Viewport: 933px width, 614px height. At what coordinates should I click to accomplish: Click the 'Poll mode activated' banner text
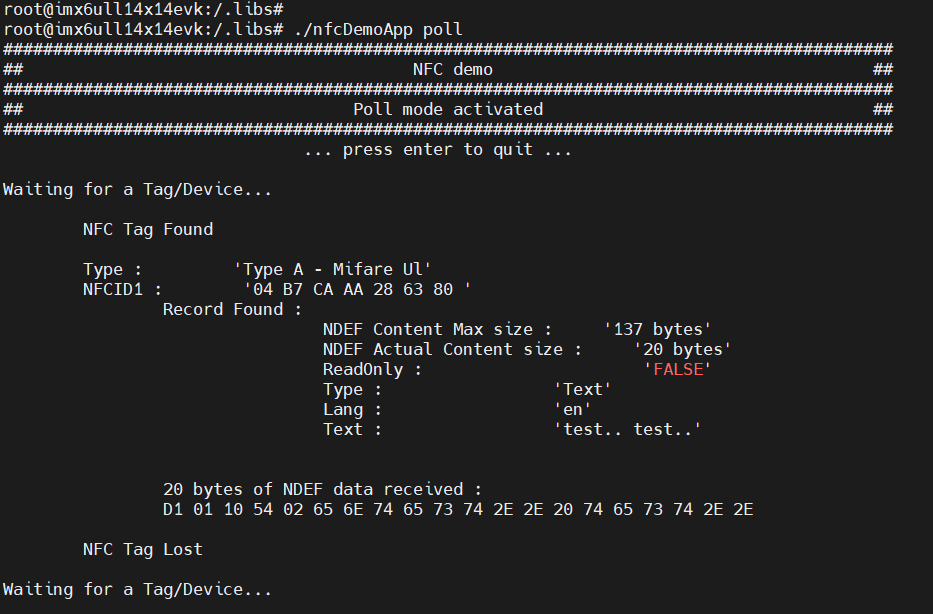tap(448, 109)
